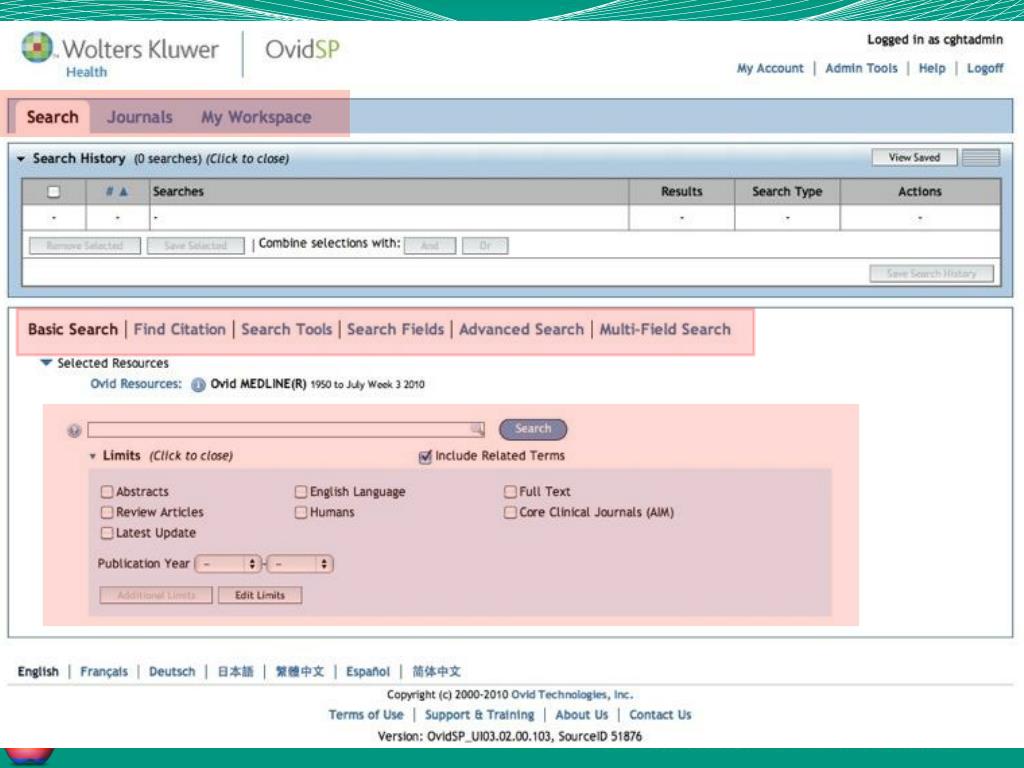The width and height of the screenshot is (1024, 768).
Task: Click the Ovid MEDLINE info icon
Action: 198,385
